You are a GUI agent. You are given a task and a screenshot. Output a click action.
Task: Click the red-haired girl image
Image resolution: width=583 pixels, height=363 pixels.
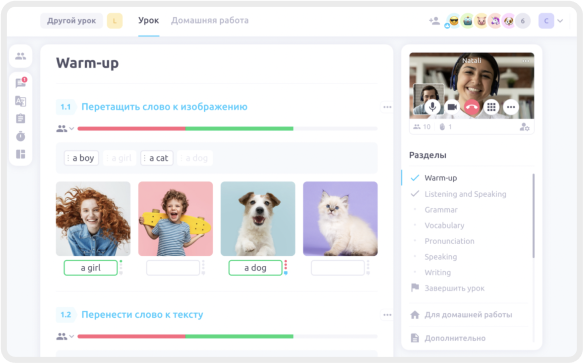(x=93, y=219)
